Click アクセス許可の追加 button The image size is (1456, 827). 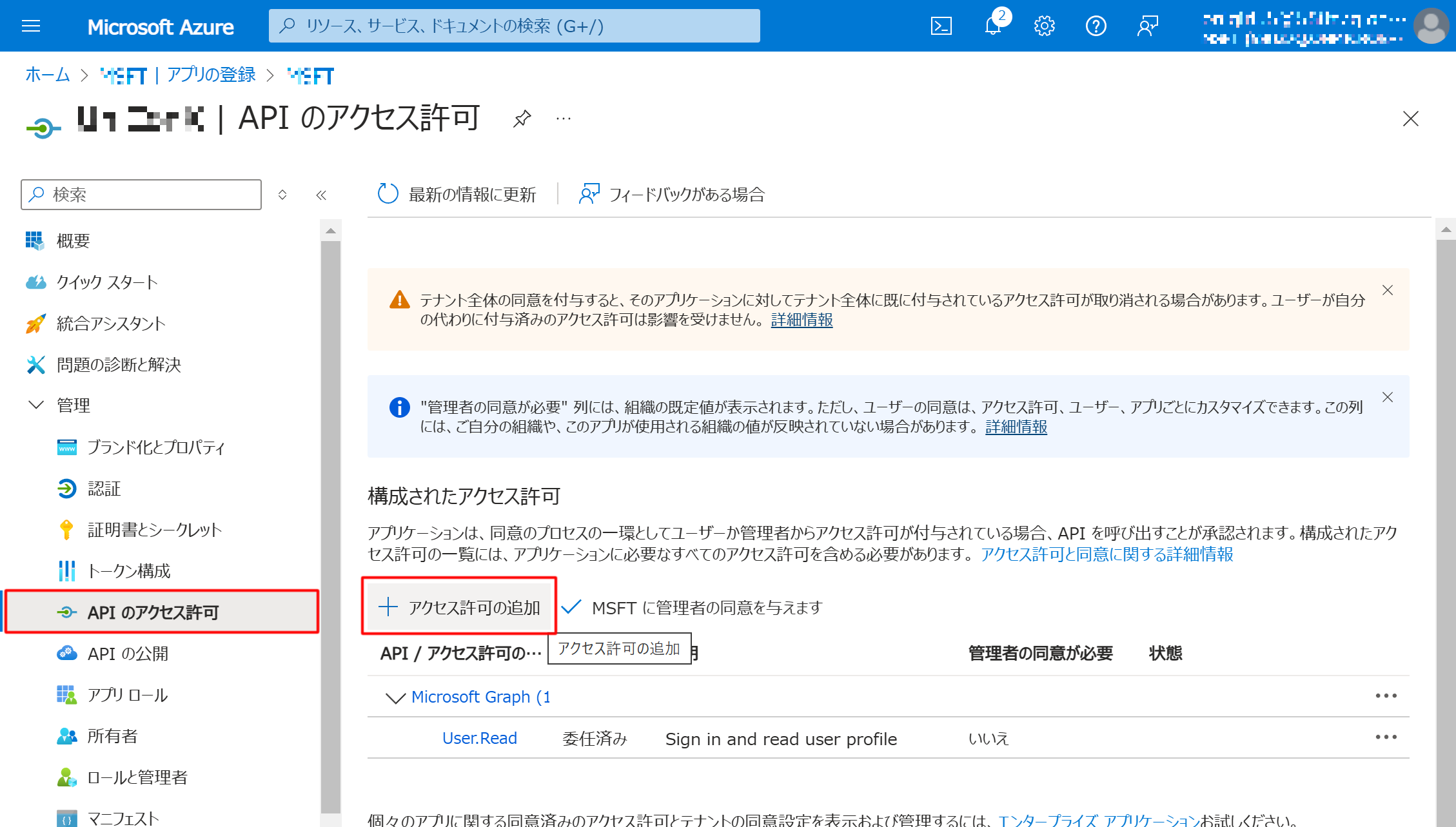458,607
